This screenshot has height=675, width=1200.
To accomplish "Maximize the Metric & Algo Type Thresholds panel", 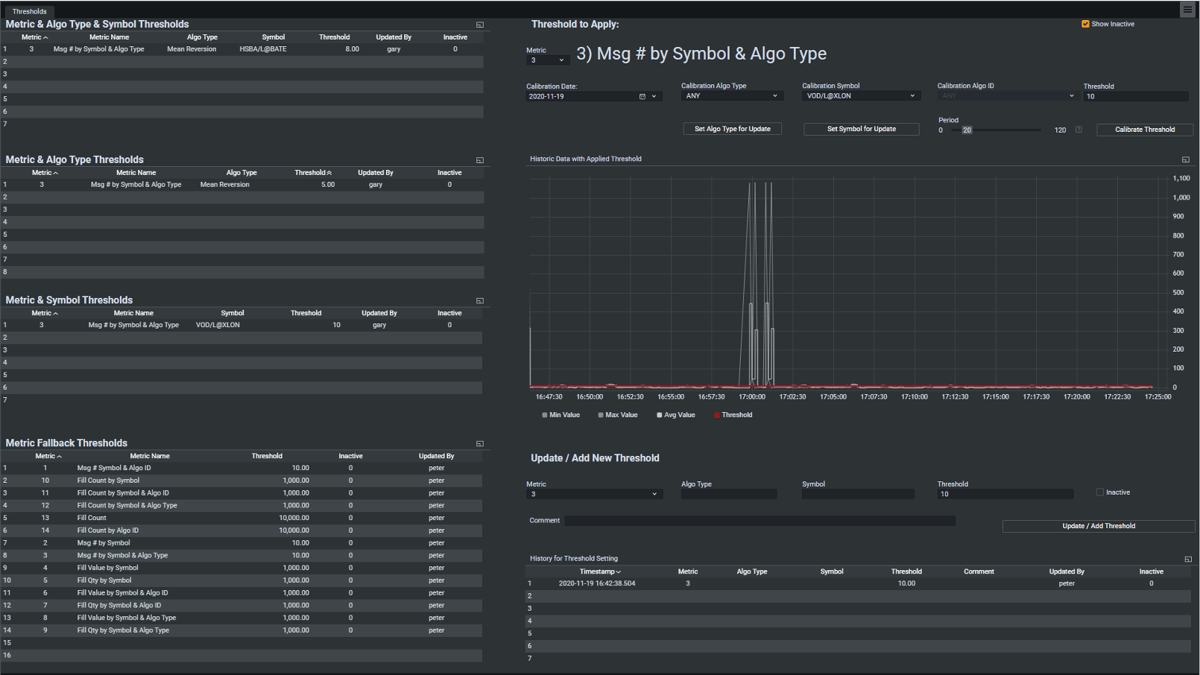I will pos(480,160).
